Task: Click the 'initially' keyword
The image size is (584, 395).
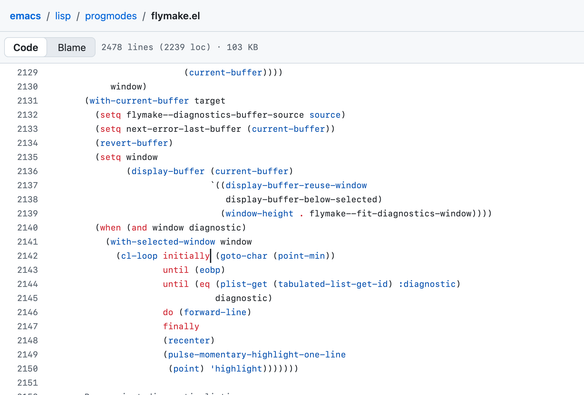Action: tap(186, 256)
